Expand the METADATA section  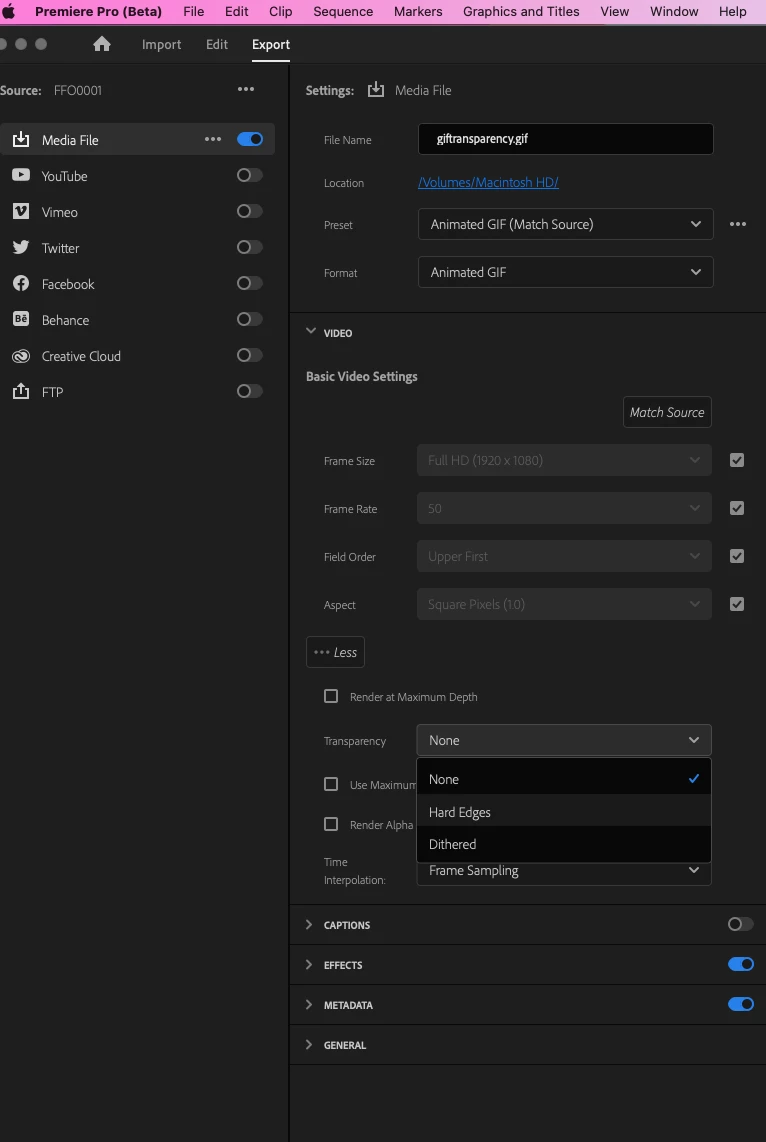coord(309,1004)
